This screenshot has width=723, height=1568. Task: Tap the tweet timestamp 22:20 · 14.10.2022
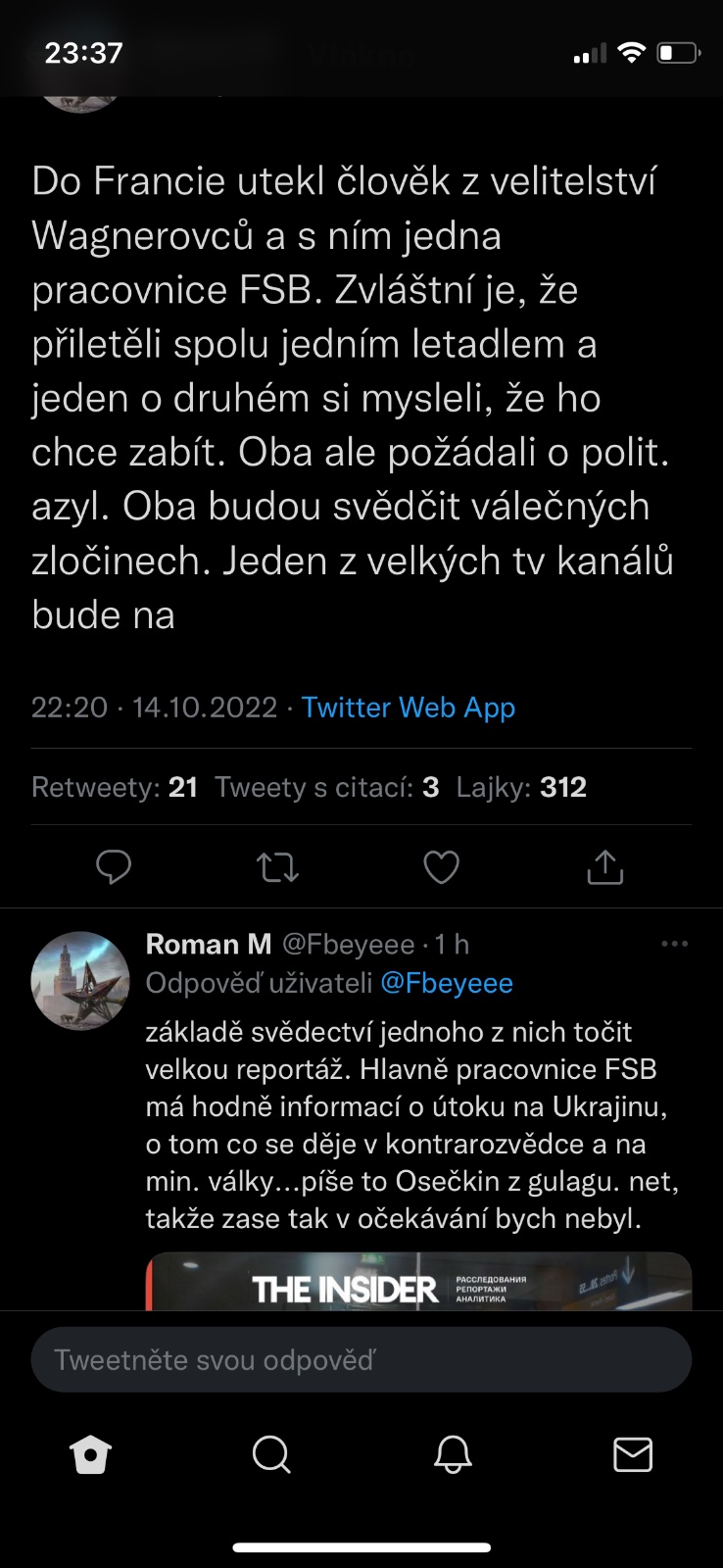[x=154, y=708]
